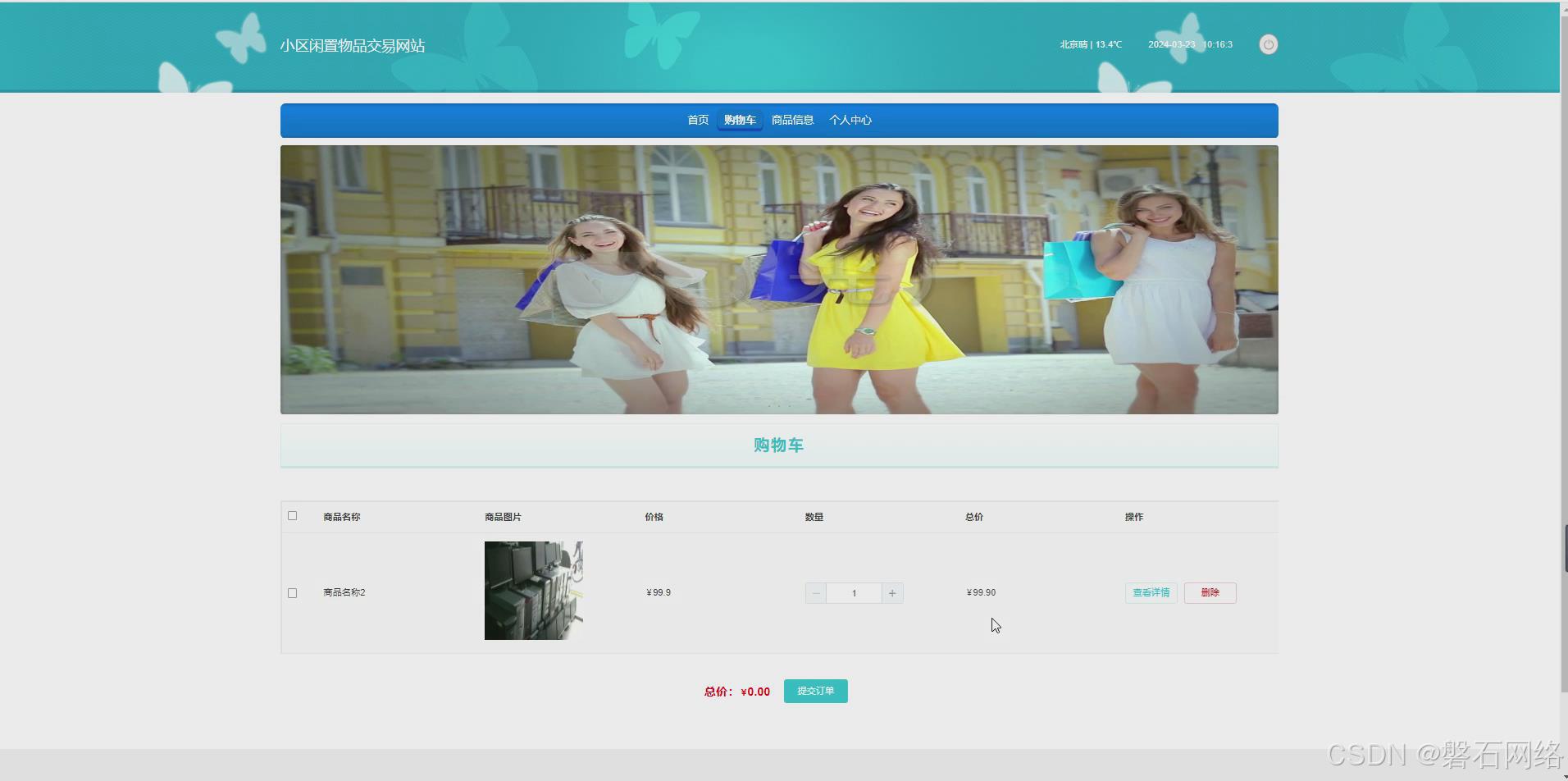Viewport: 1568px width, 781px height.
Task: Click the 数量 column header
Action: coord(814,517)
